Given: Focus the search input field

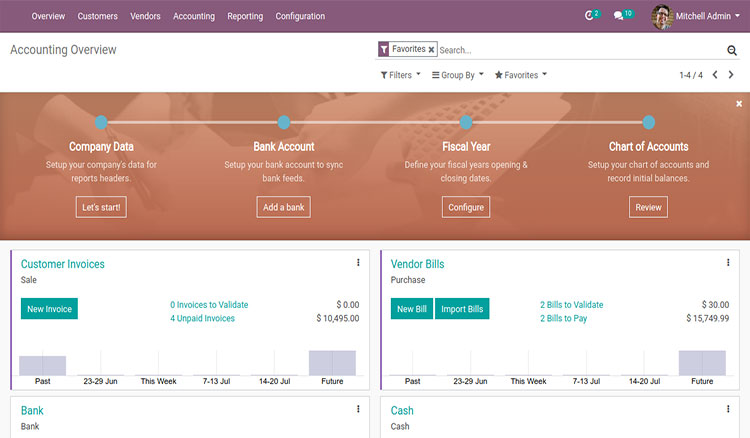Looking at the screenshot, I should (x=580, y=50).
